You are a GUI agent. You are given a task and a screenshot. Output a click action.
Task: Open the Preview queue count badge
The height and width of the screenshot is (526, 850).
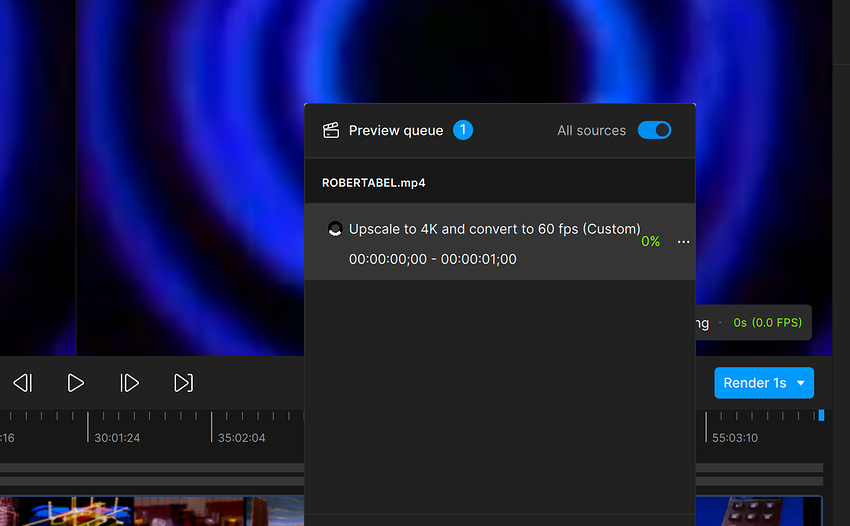[x=463, y=130]
